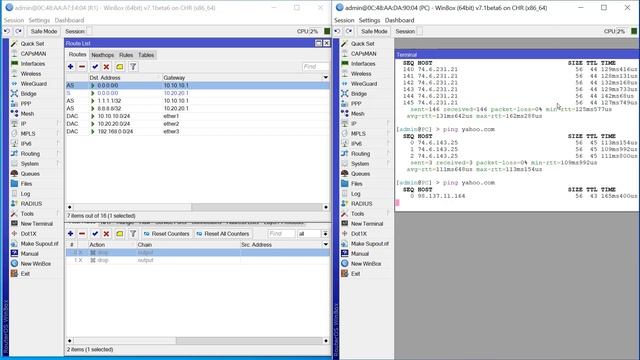
Task: Open firewall table column dropdown arrow
Action: (x=325, y=244)
